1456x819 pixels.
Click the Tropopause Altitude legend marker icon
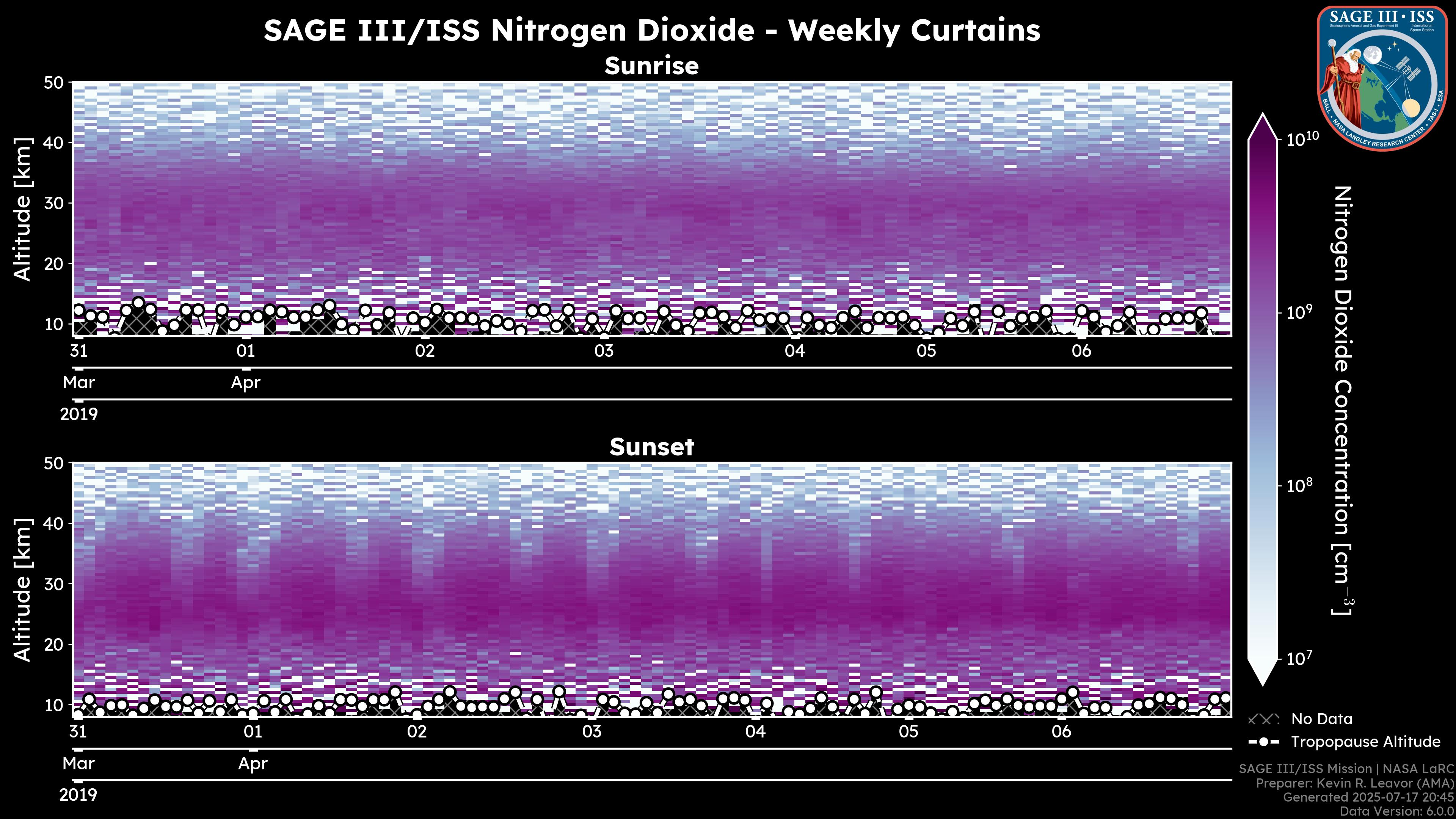pos(1263,742)
